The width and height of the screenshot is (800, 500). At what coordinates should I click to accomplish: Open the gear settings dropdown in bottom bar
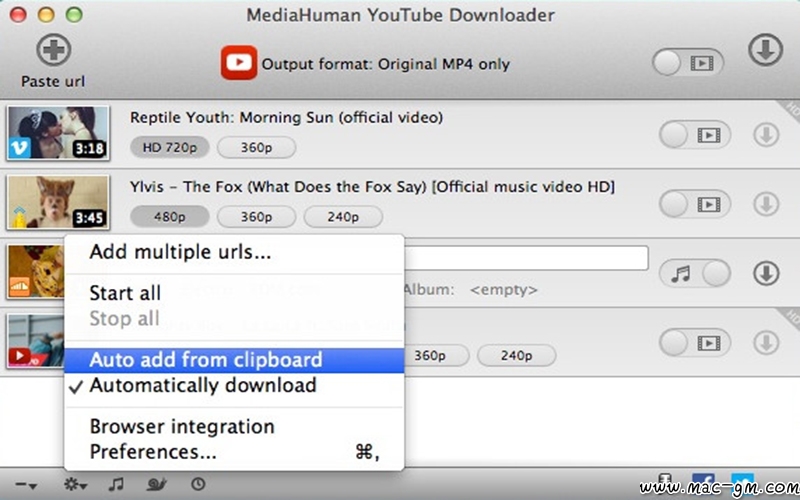(75, 484)
